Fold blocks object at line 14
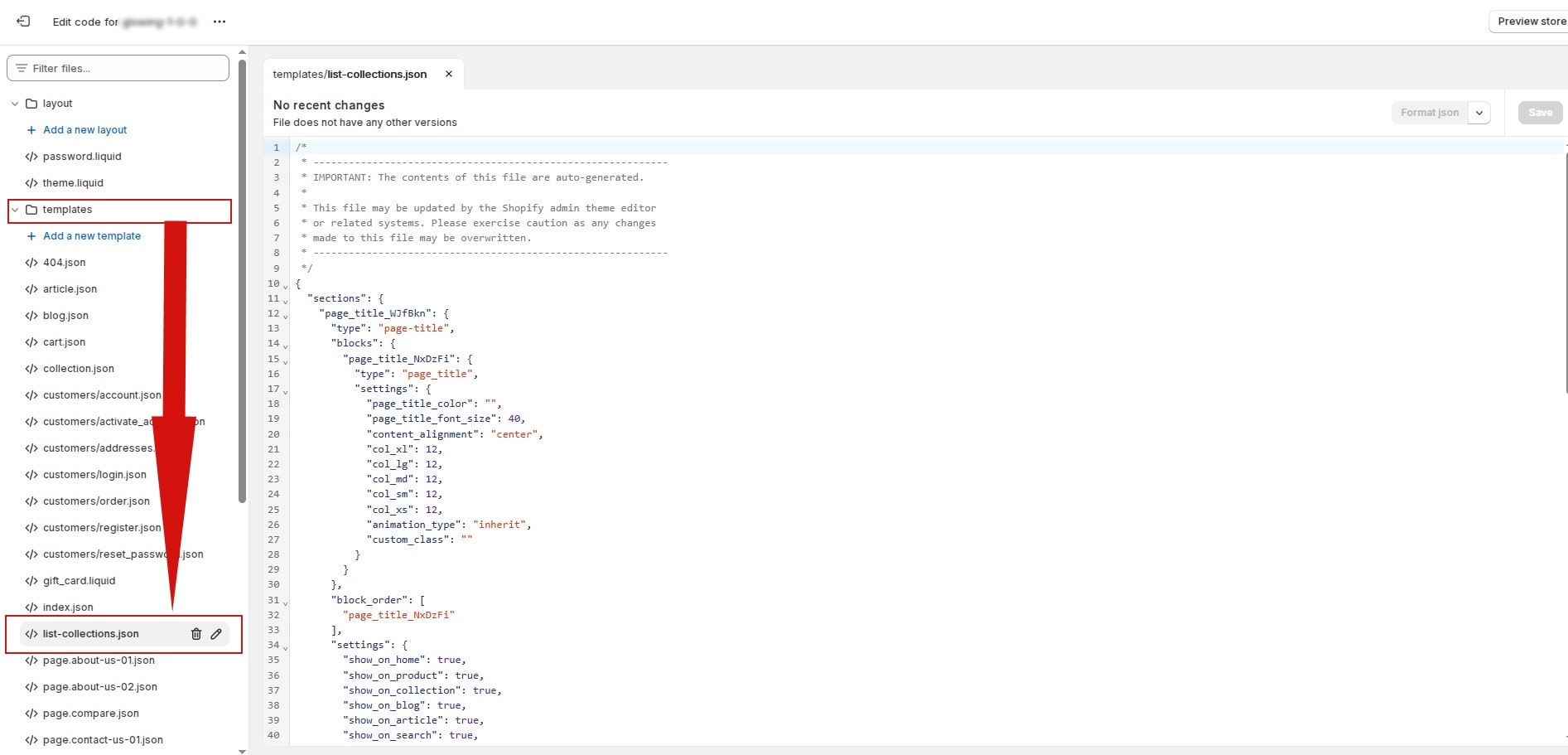This screenshot has width=1568, height=755. point(286,346)
